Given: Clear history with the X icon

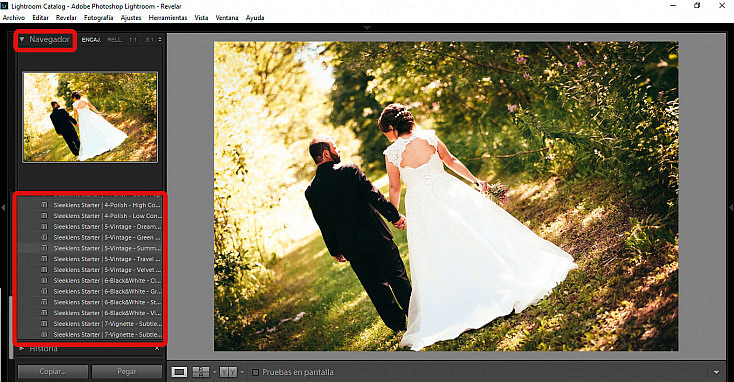Looking at the screenshot, I should [157, 349].
